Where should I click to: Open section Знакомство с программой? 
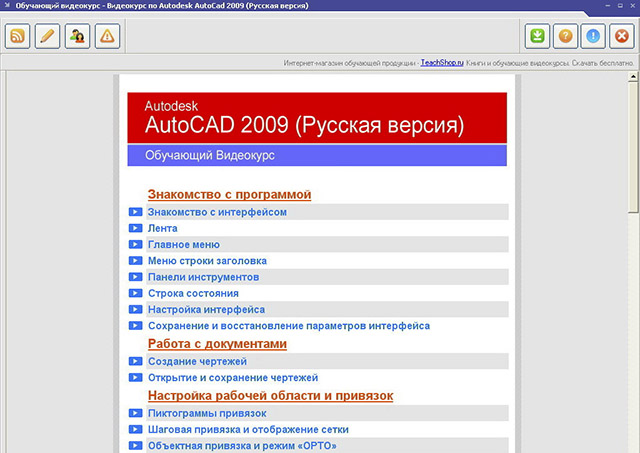229,194
